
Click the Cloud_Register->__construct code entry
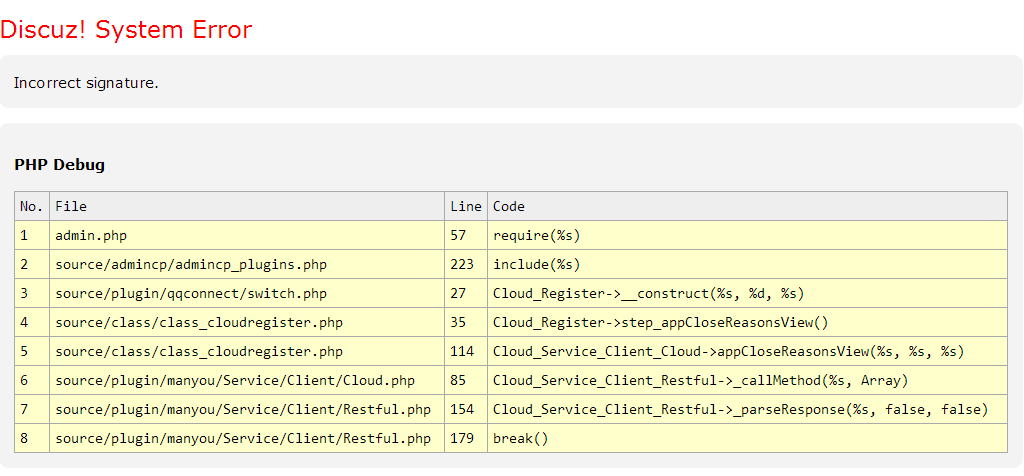[x=648, y=294]
